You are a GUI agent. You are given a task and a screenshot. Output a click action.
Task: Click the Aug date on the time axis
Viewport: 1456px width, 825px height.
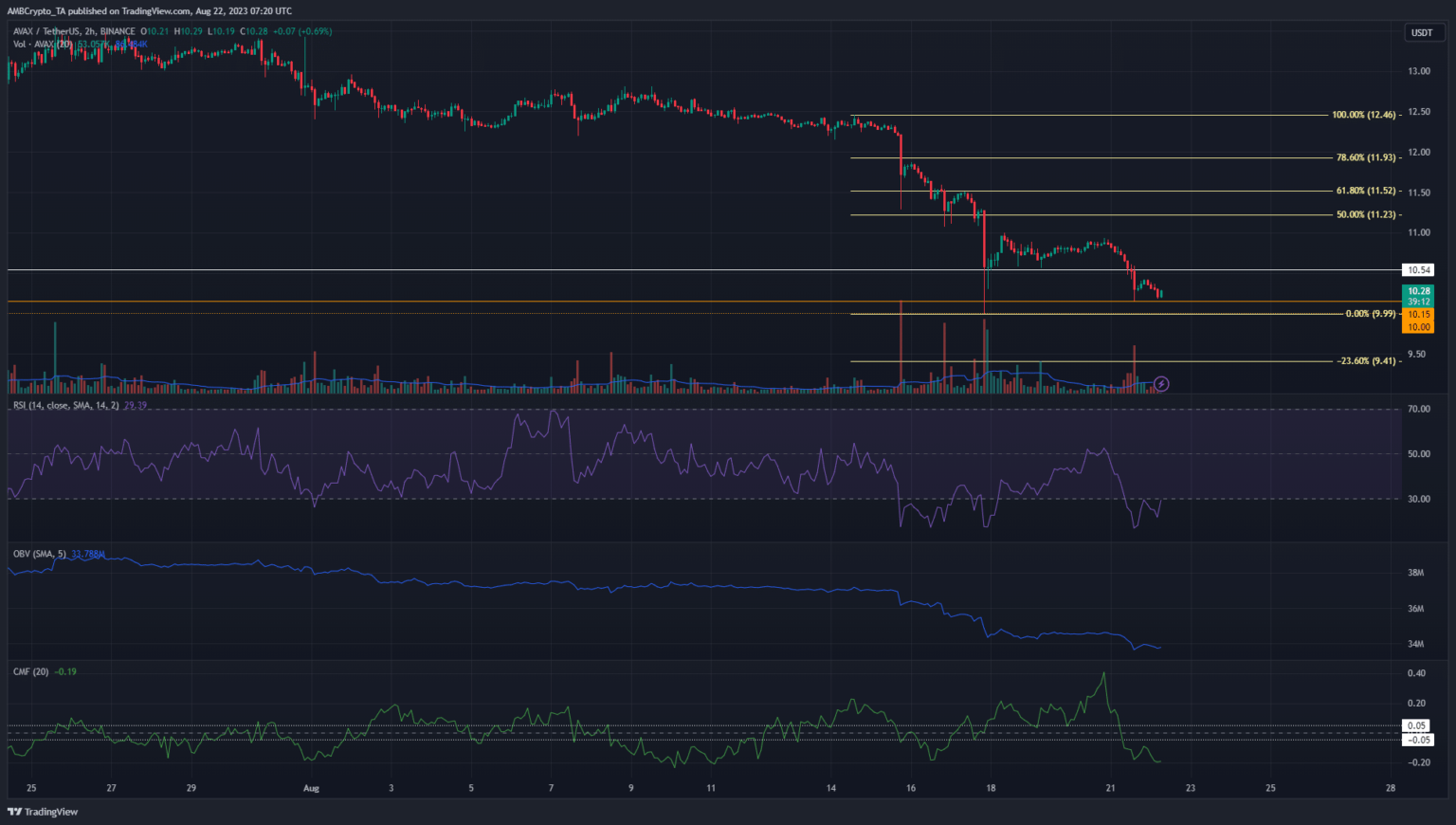click(311, 788)
